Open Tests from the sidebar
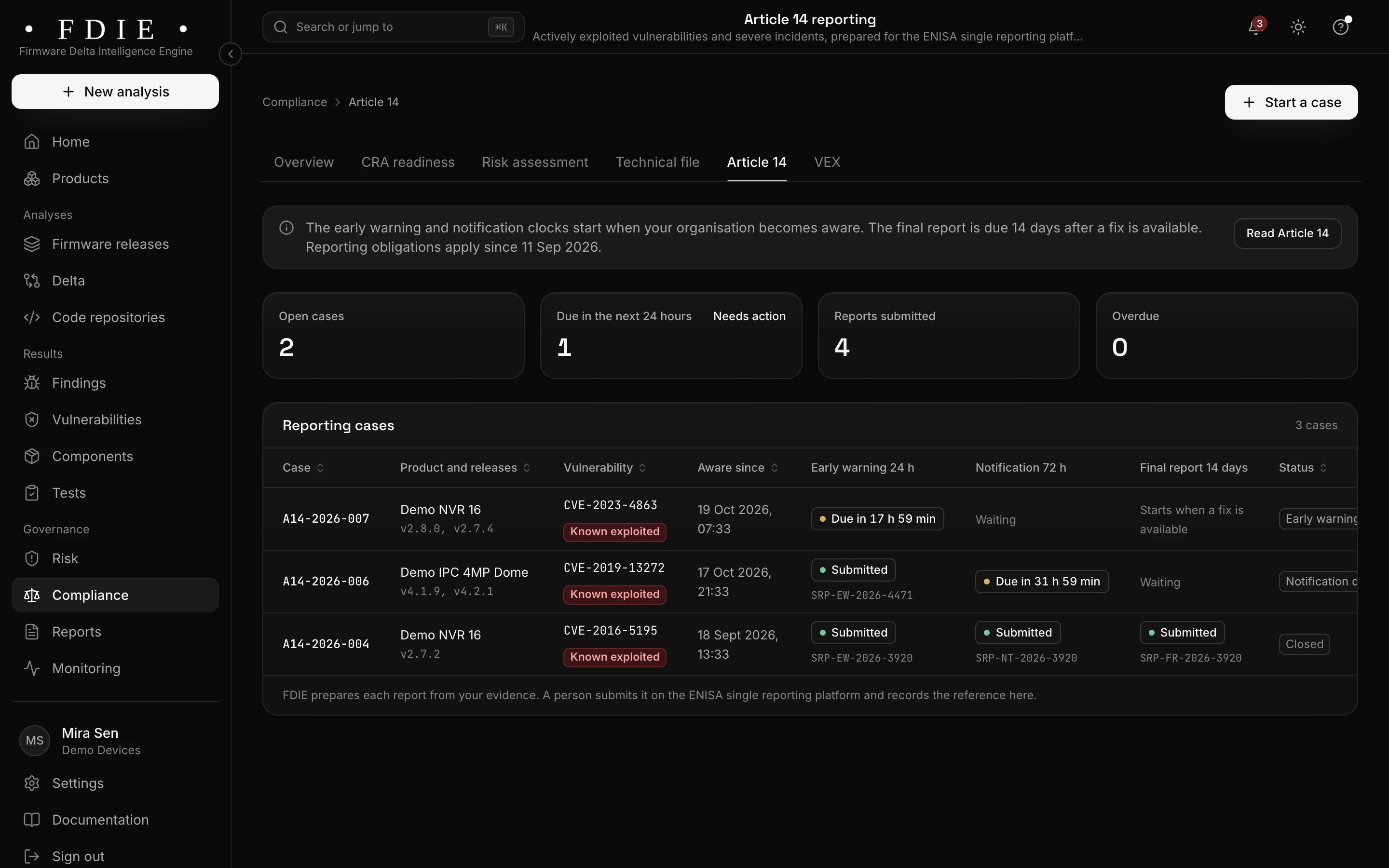 pos(115,493)
